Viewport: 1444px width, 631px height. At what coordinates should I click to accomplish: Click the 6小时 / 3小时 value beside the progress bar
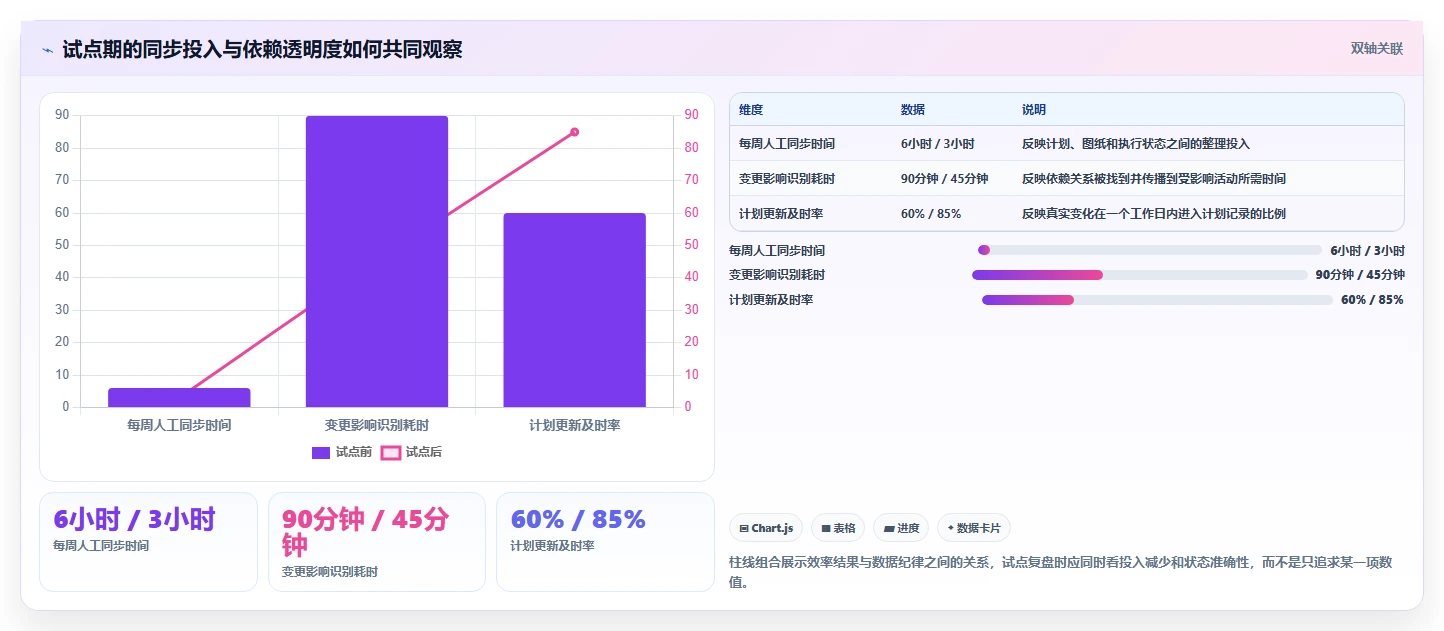pos(1367,251)
